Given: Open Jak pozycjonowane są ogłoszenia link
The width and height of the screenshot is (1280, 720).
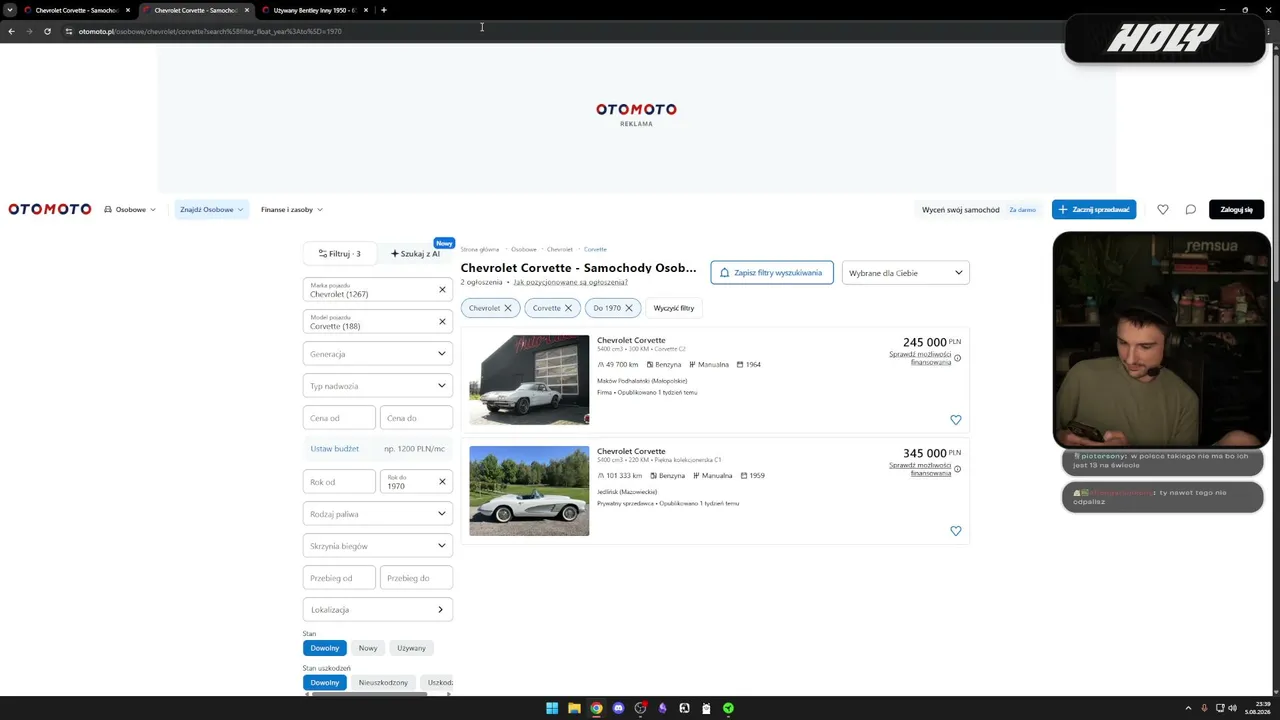Looking at the screenshot, I should click(571, 283).
